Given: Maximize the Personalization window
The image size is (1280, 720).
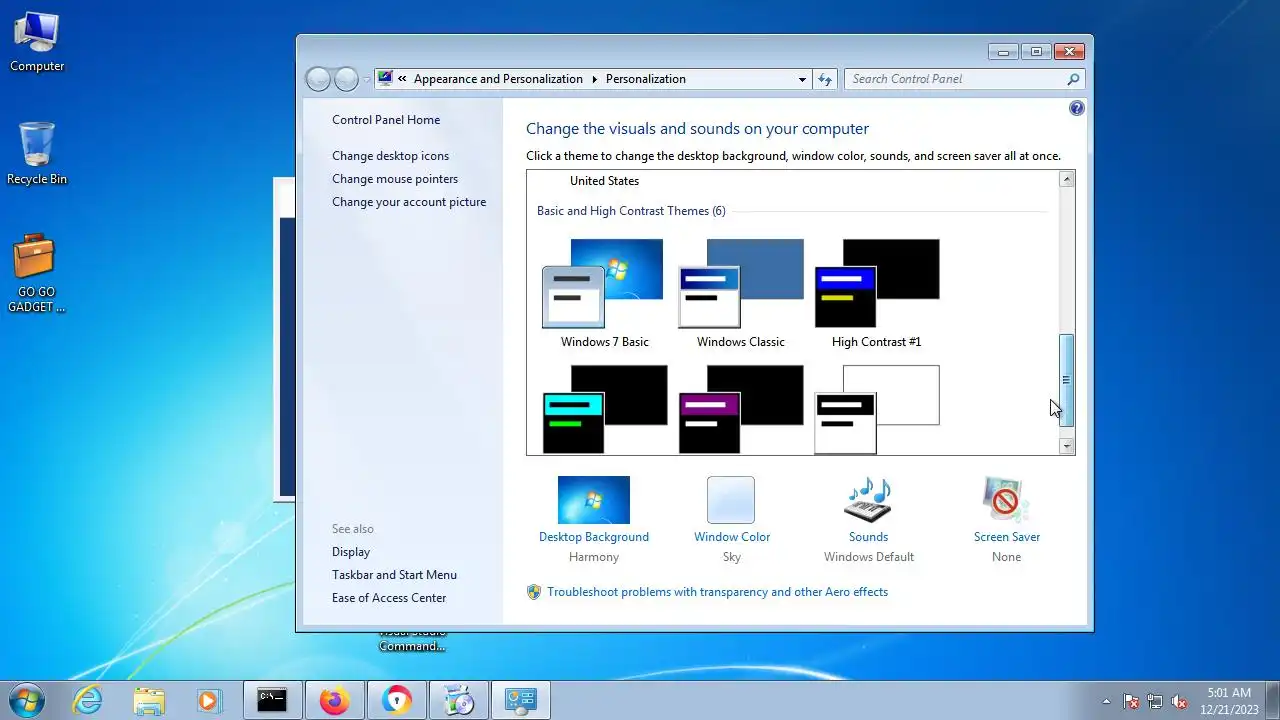Looking at the screenshot, I should (1036, 51).
